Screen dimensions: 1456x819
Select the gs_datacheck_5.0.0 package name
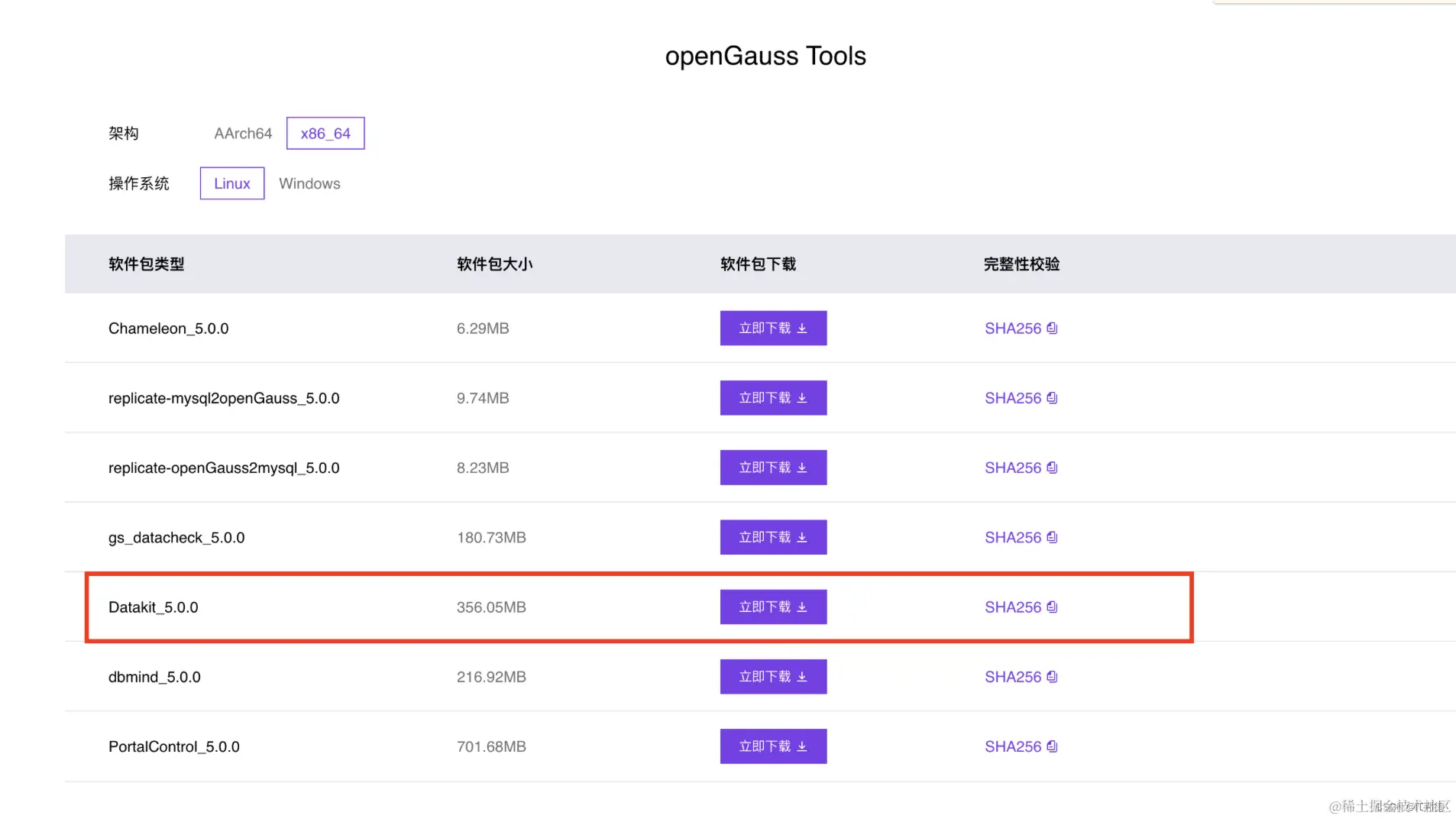176,538
